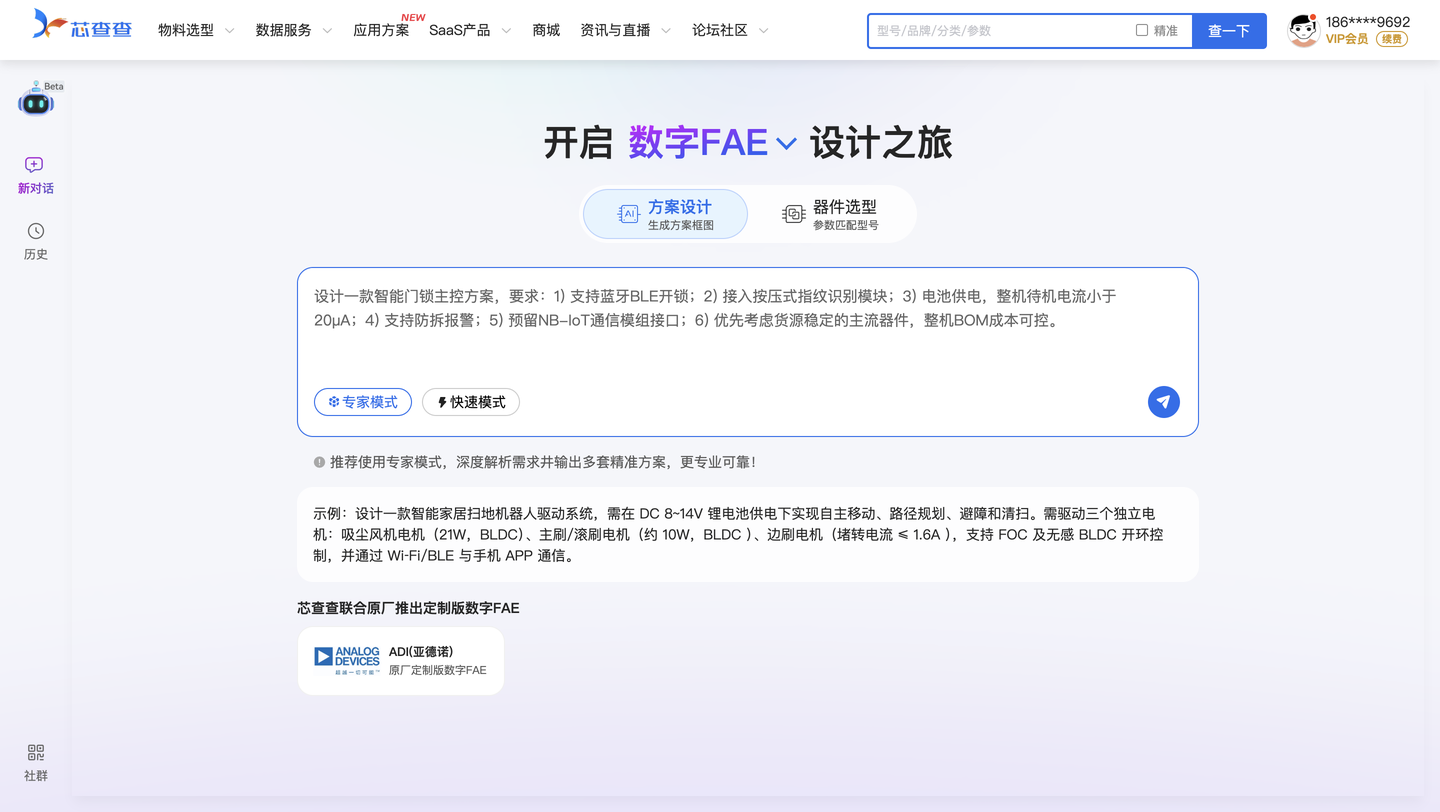Expand the 论坛社区 menu
This screenshot has width=1440, height=812.
[730, 30]
